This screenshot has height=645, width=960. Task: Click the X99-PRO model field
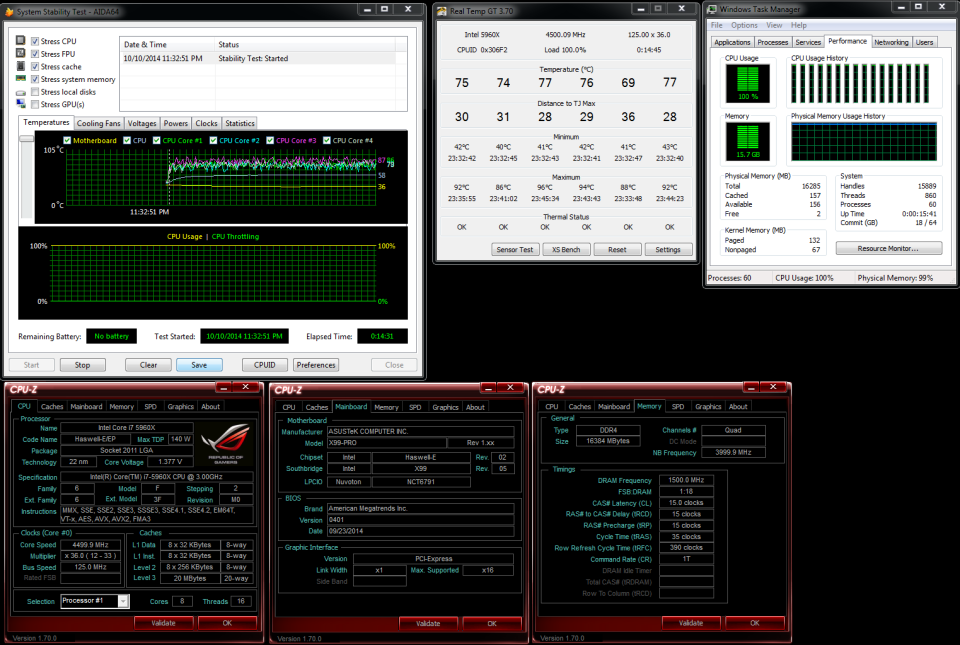coord(386,442)
